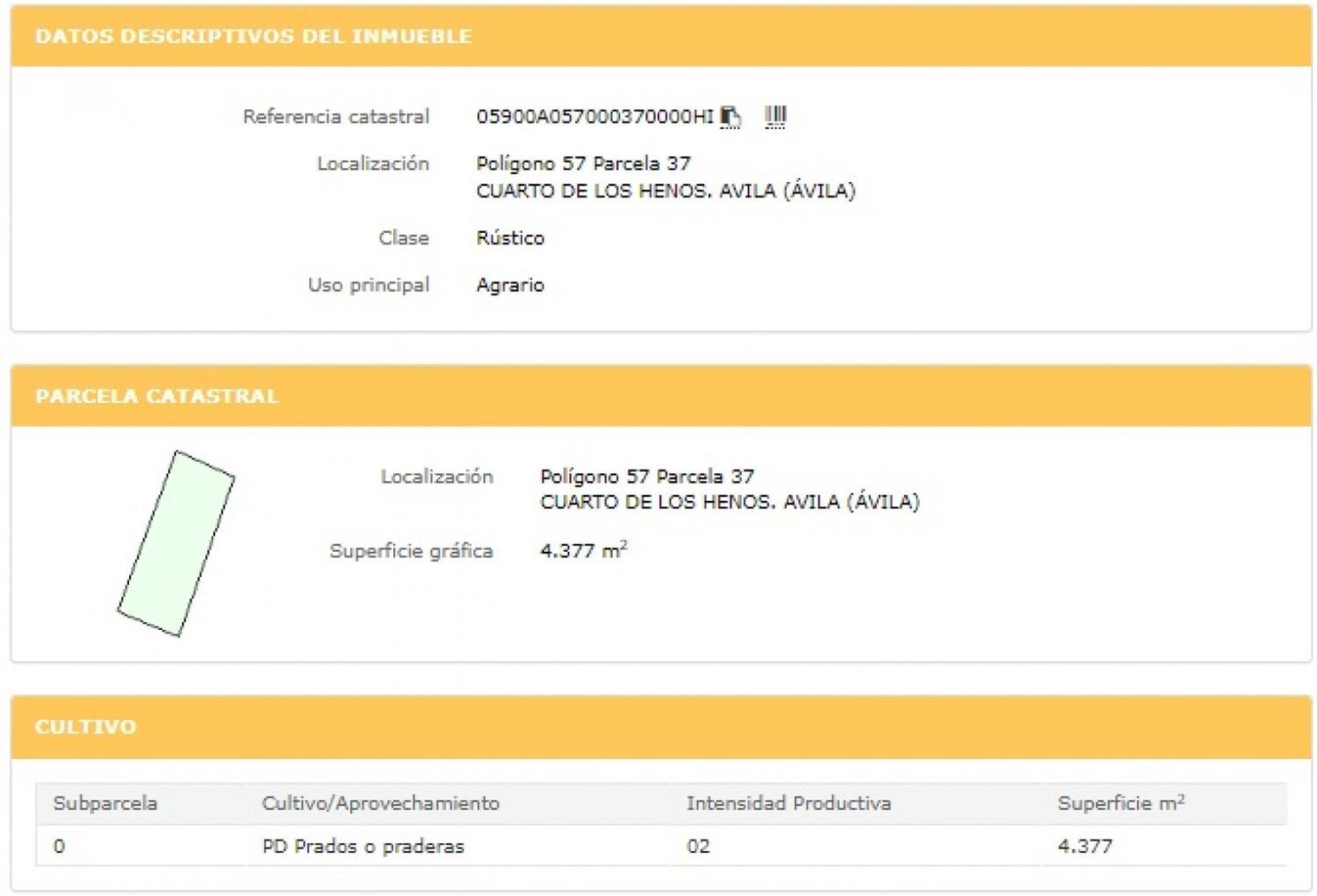This screenshot has width=1317, height=896.
Task: Click the 'Parcela catastral' section header
Action: [157, 396]
